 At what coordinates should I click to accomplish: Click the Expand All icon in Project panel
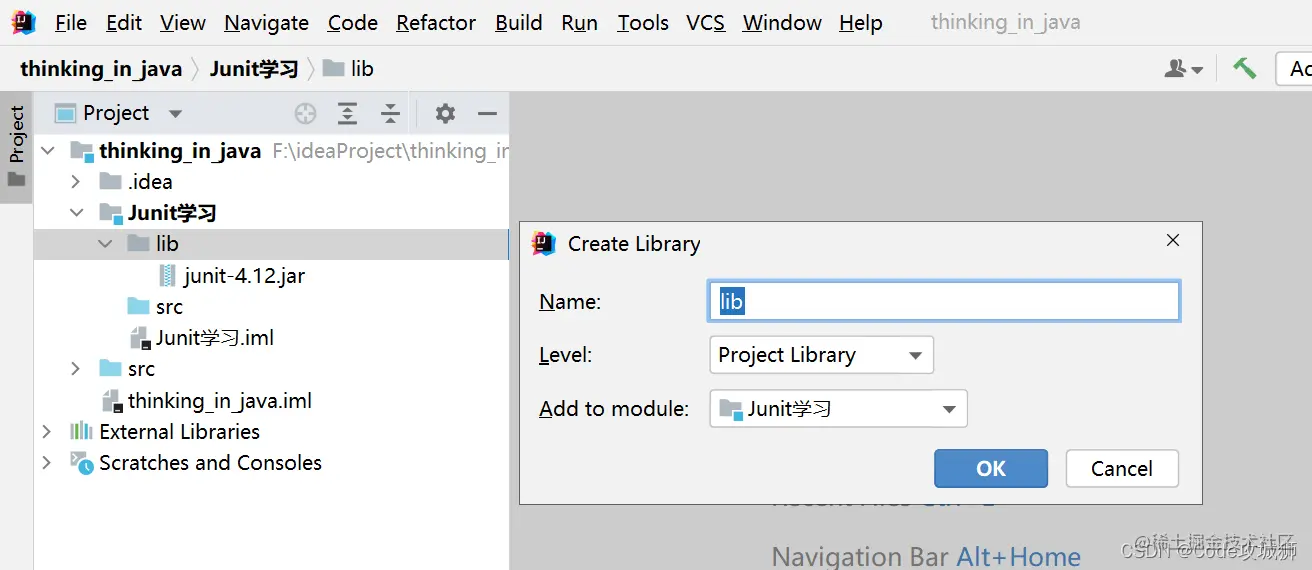coord(347,114)
